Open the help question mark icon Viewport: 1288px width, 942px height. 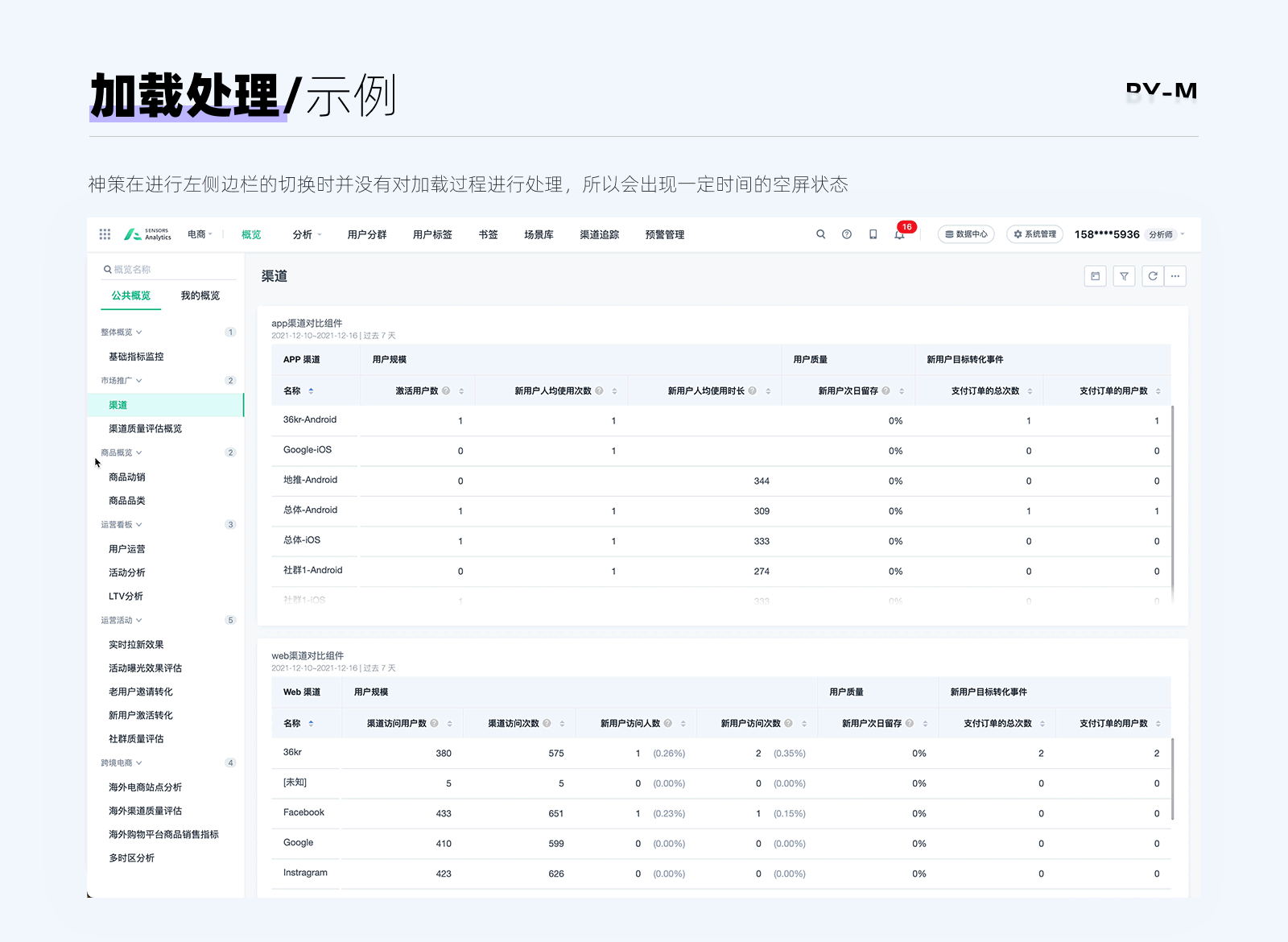(x=847, y=234)
